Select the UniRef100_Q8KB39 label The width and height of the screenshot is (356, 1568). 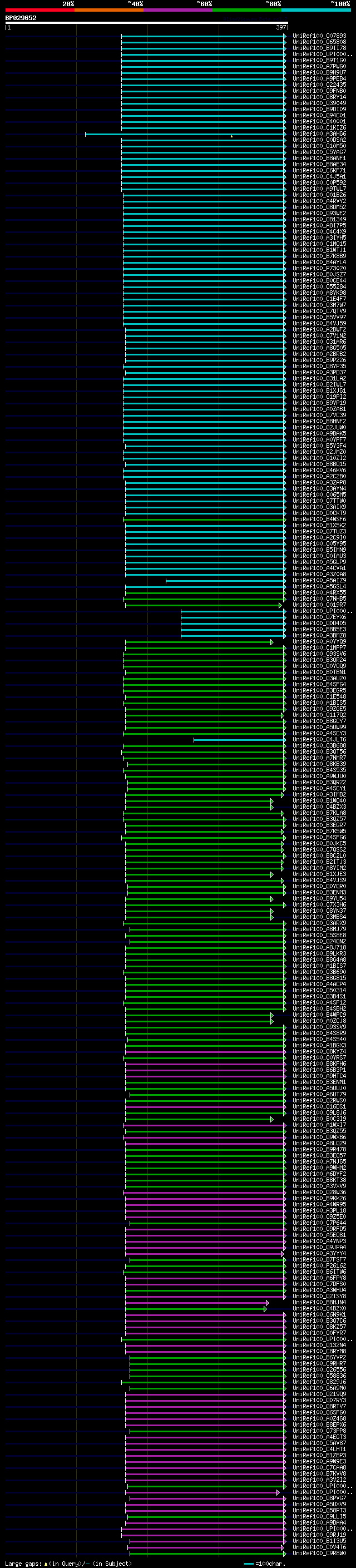coord(319,763)
